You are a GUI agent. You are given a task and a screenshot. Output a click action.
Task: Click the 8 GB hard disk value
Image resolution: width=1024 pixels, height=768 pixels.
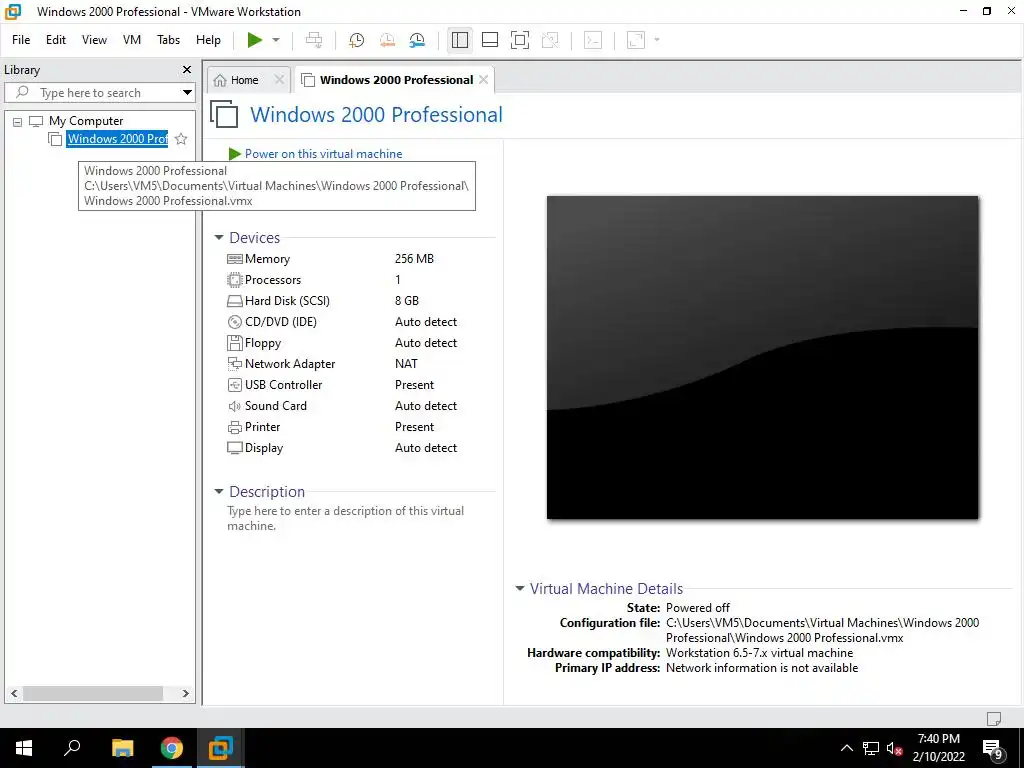(407, 301)
